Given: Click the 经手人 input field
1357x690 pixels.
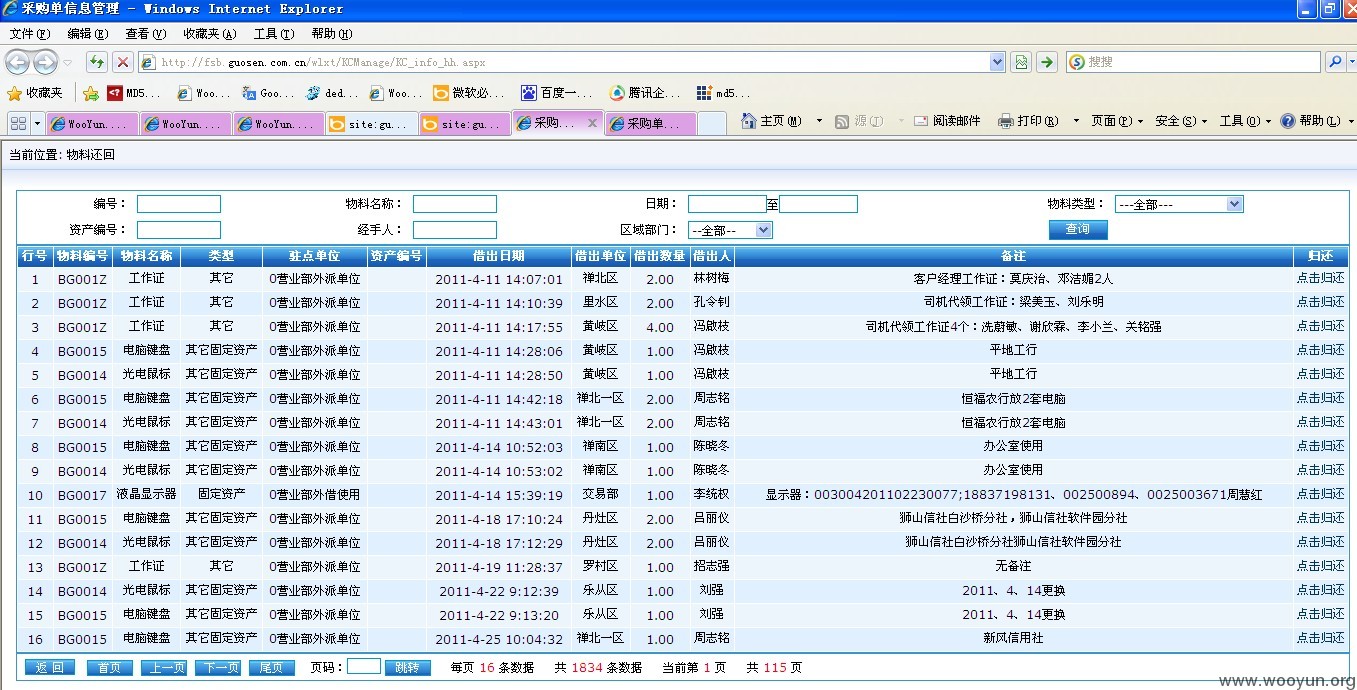Looking at the screenshot, I should [x=455, y=230].
